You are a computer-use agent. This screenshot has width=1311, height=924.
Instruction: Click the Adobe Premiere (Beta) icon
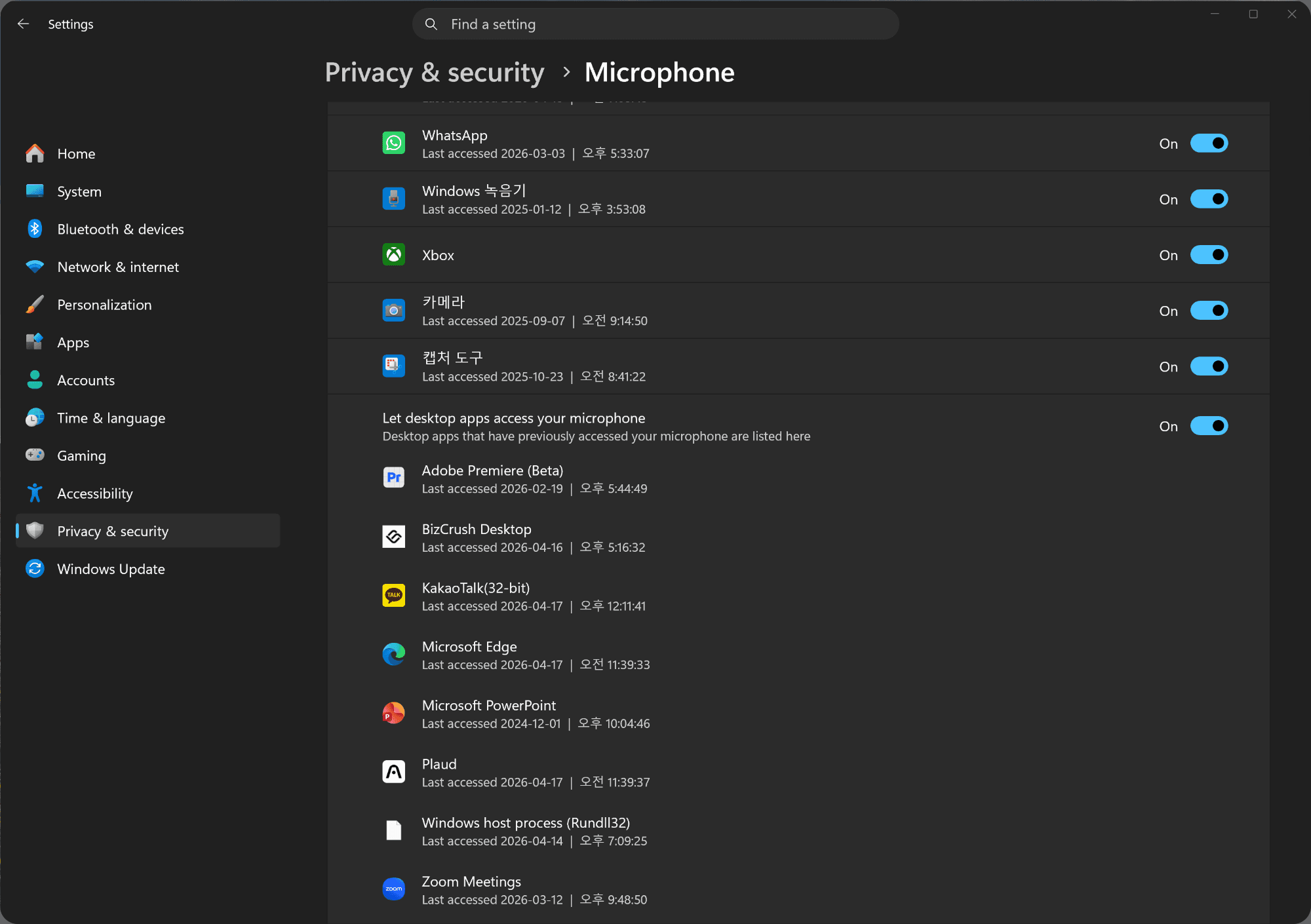393,478
